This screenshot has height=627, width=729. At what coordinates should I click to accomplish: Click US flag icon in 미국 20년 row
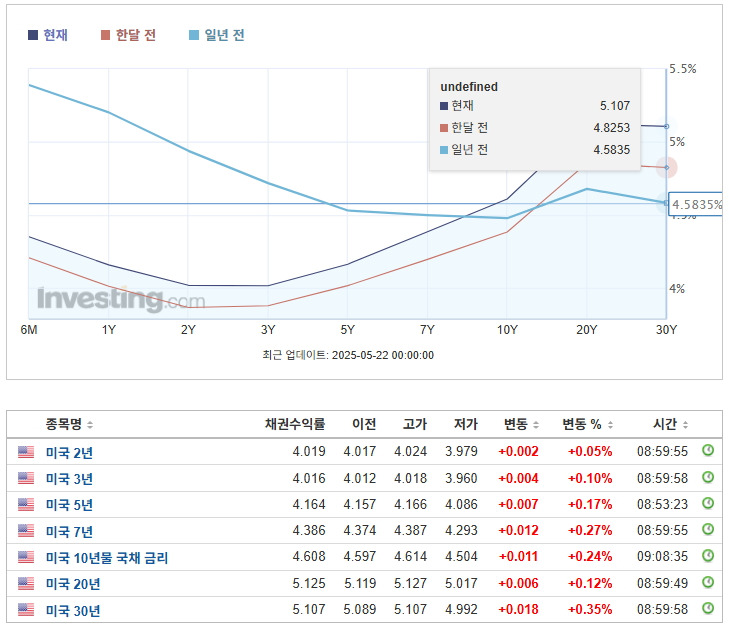pos(26,583)
